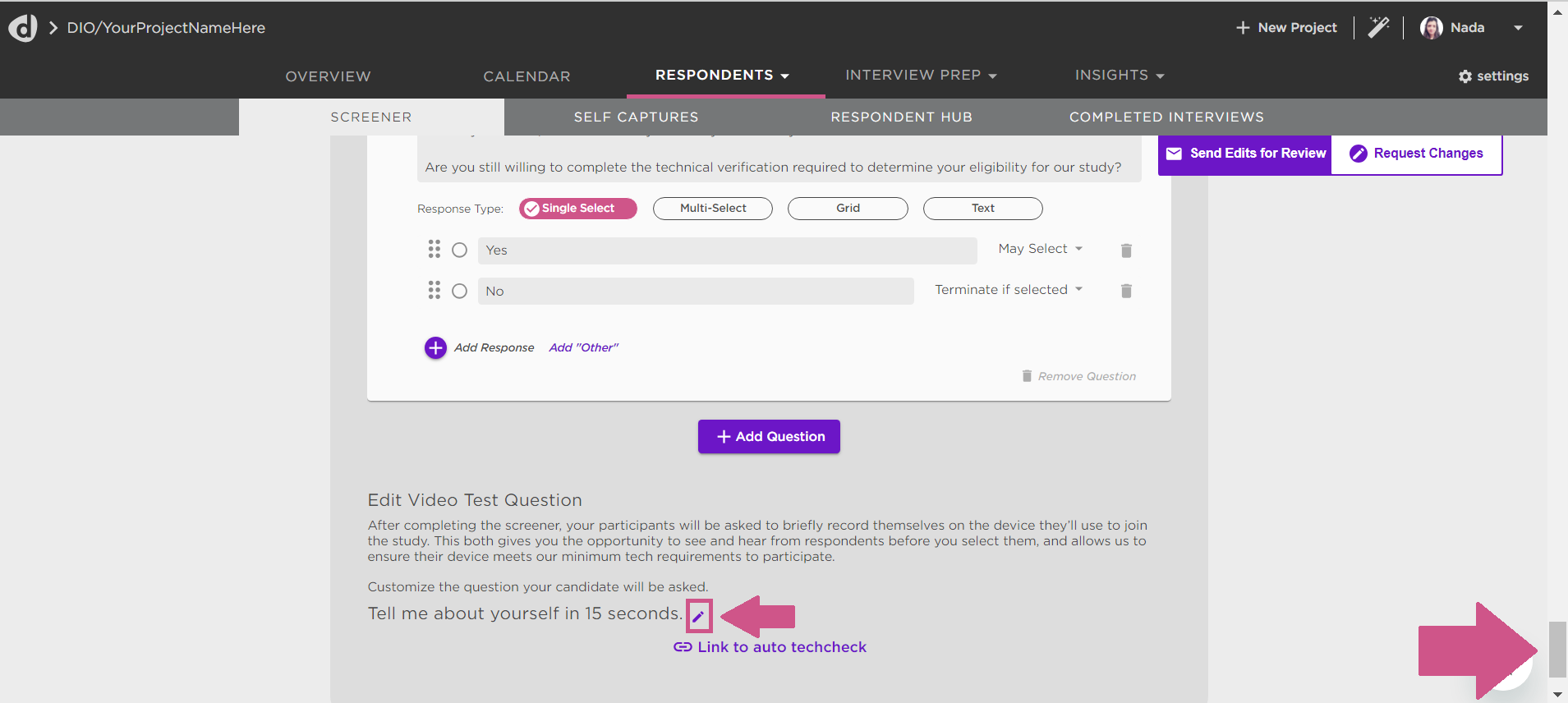Click the breadcrumb chevron before project name

[x=53, y=28]
